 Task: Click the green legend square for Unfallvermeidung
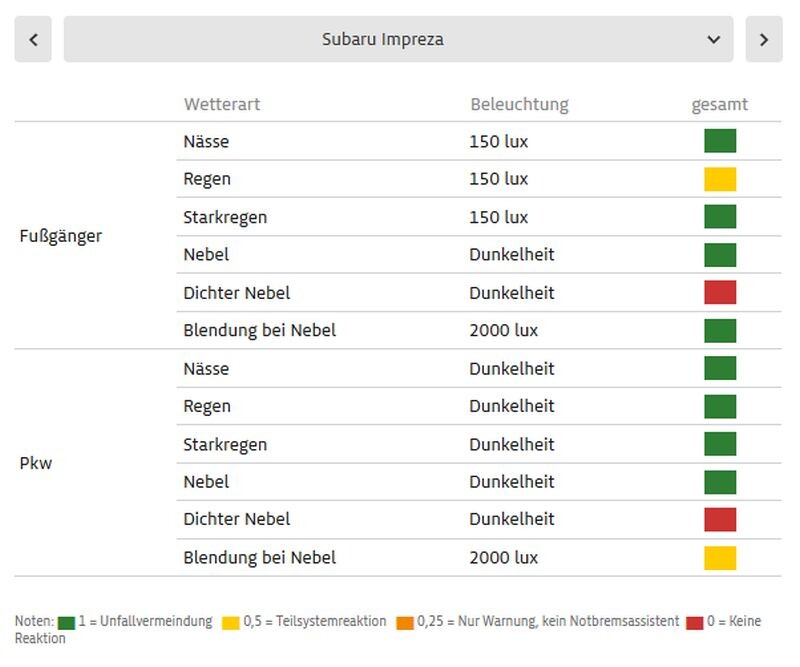66,623
